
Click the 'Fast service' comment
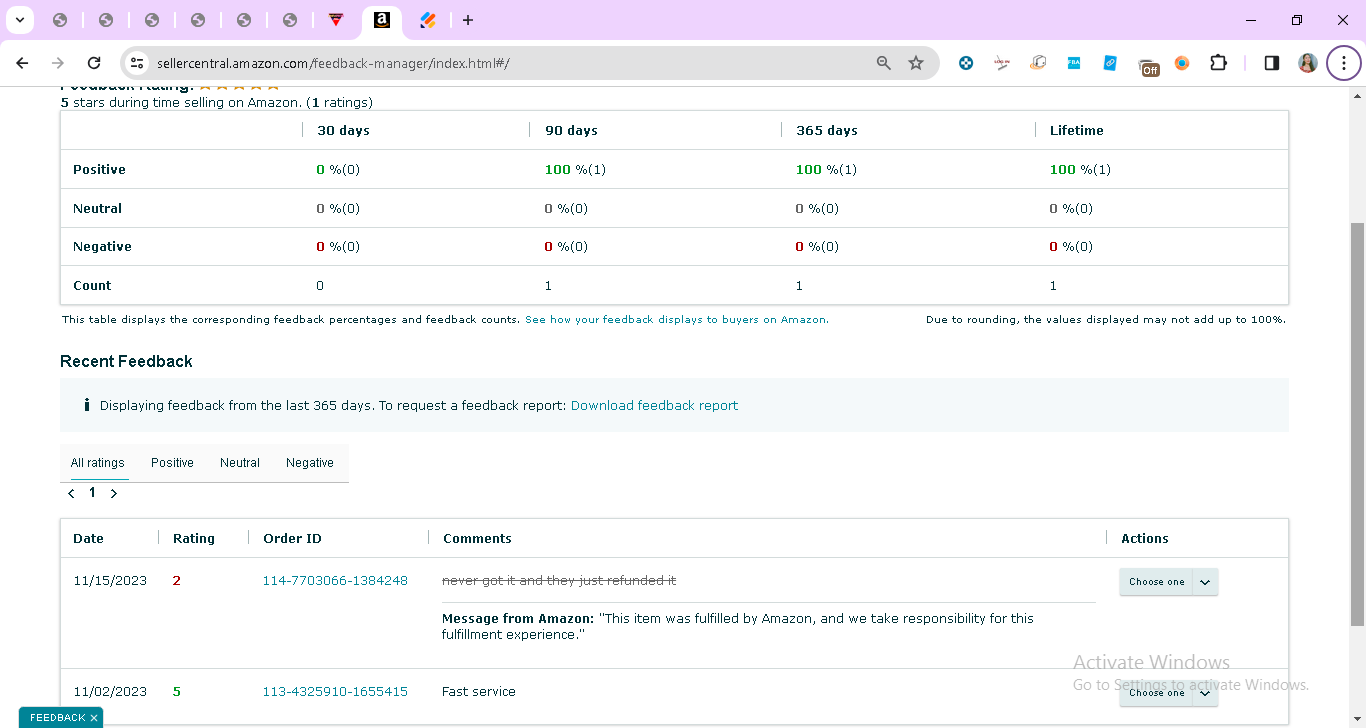(x=479, y=692)
